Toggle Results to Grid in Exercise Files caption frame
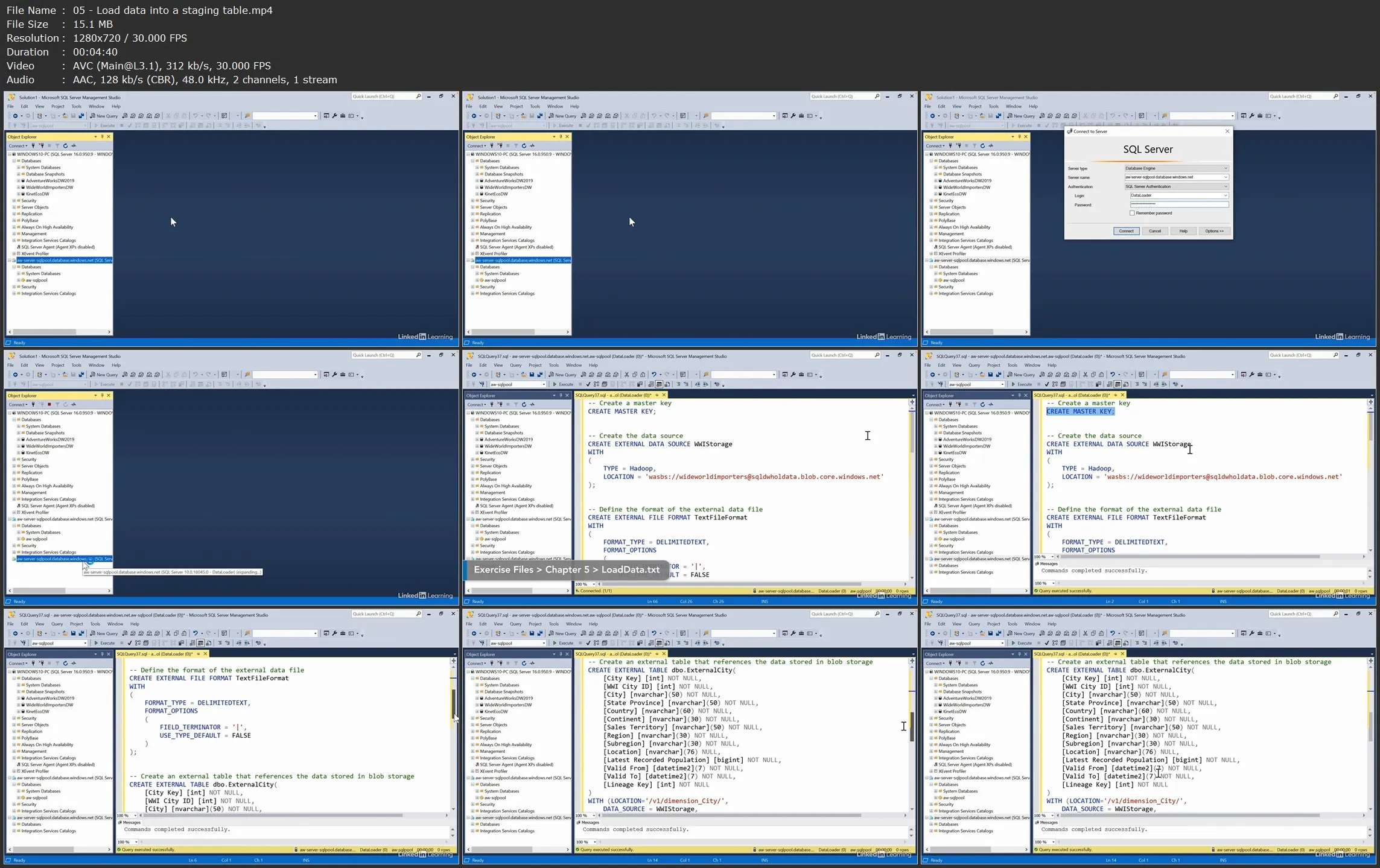1380x868 pixels. pos(659,384)
